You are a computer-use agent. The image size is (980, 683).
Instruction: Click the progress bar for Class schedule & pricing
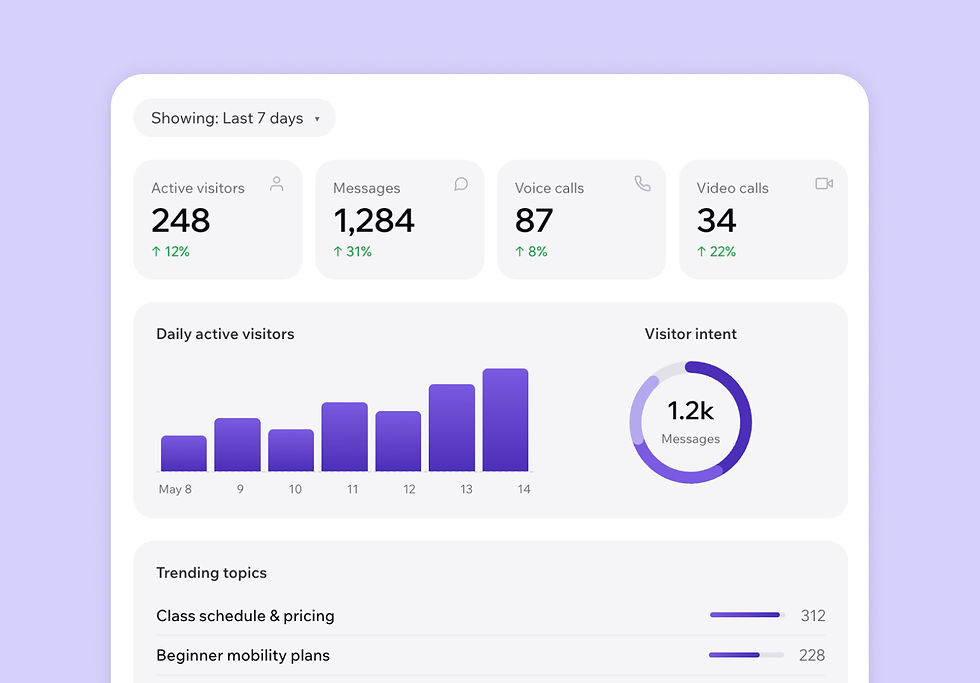click(747, 615)
